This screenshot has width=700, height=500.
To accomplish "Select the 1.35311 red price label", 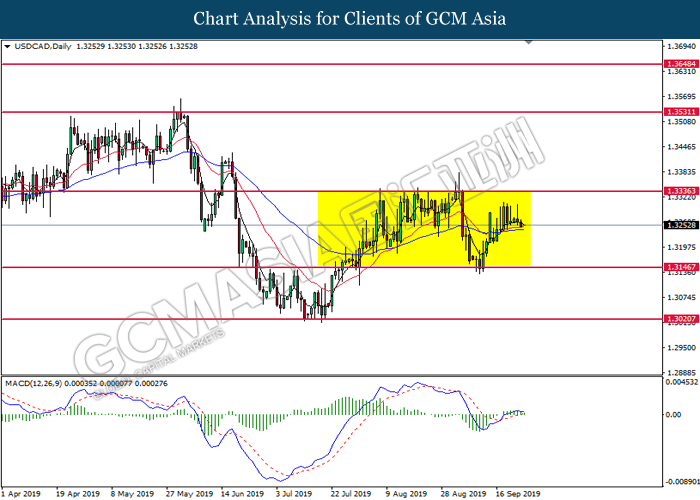I will 681,112.
